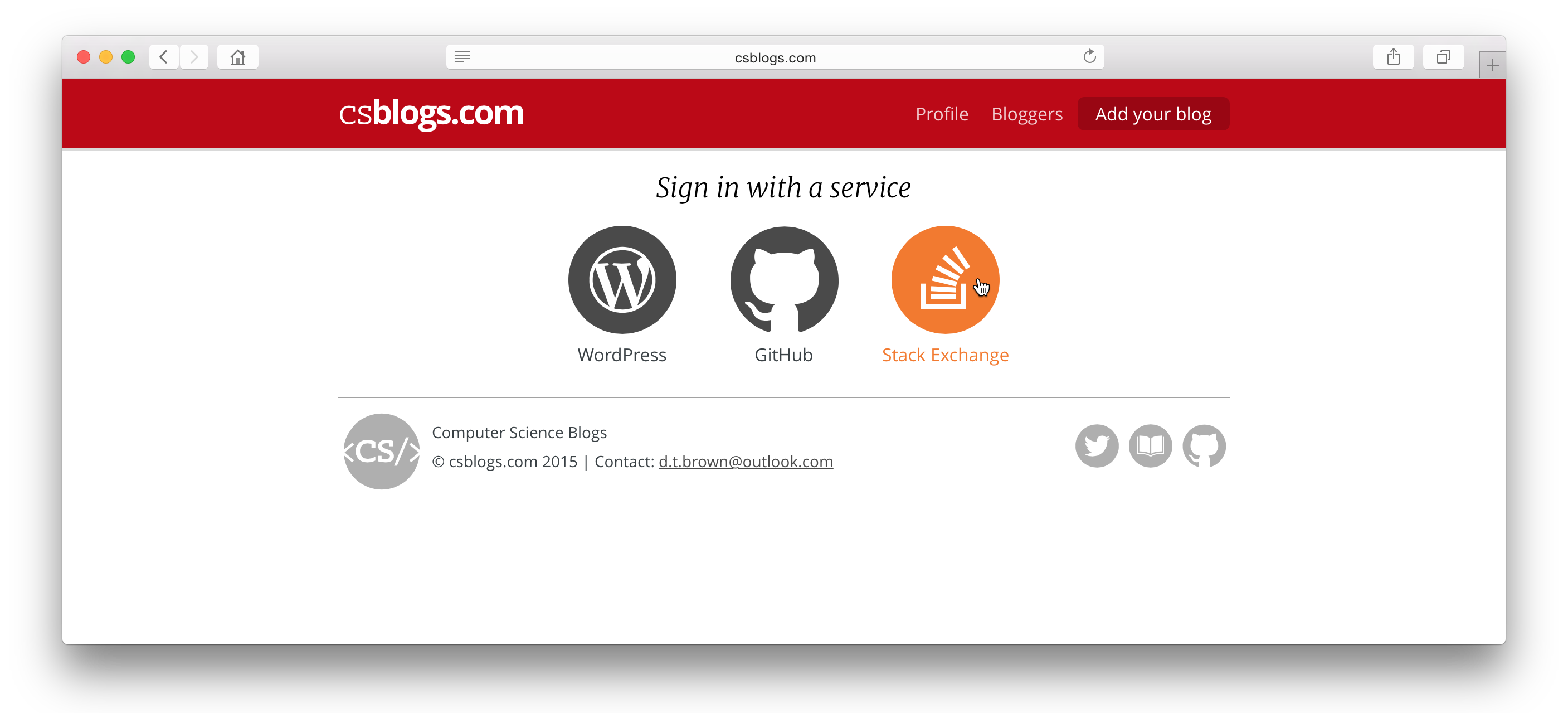Click the browser share button
Viewport: 1568px width, 713px height.
pos(1394,57)
